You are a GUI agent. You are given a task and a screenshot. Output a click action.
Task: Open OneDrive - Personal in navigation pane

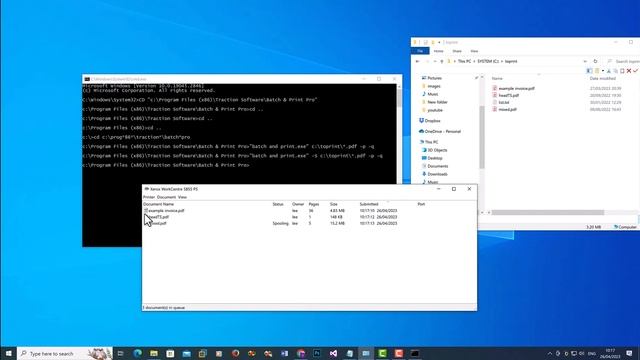click(442, 131)
